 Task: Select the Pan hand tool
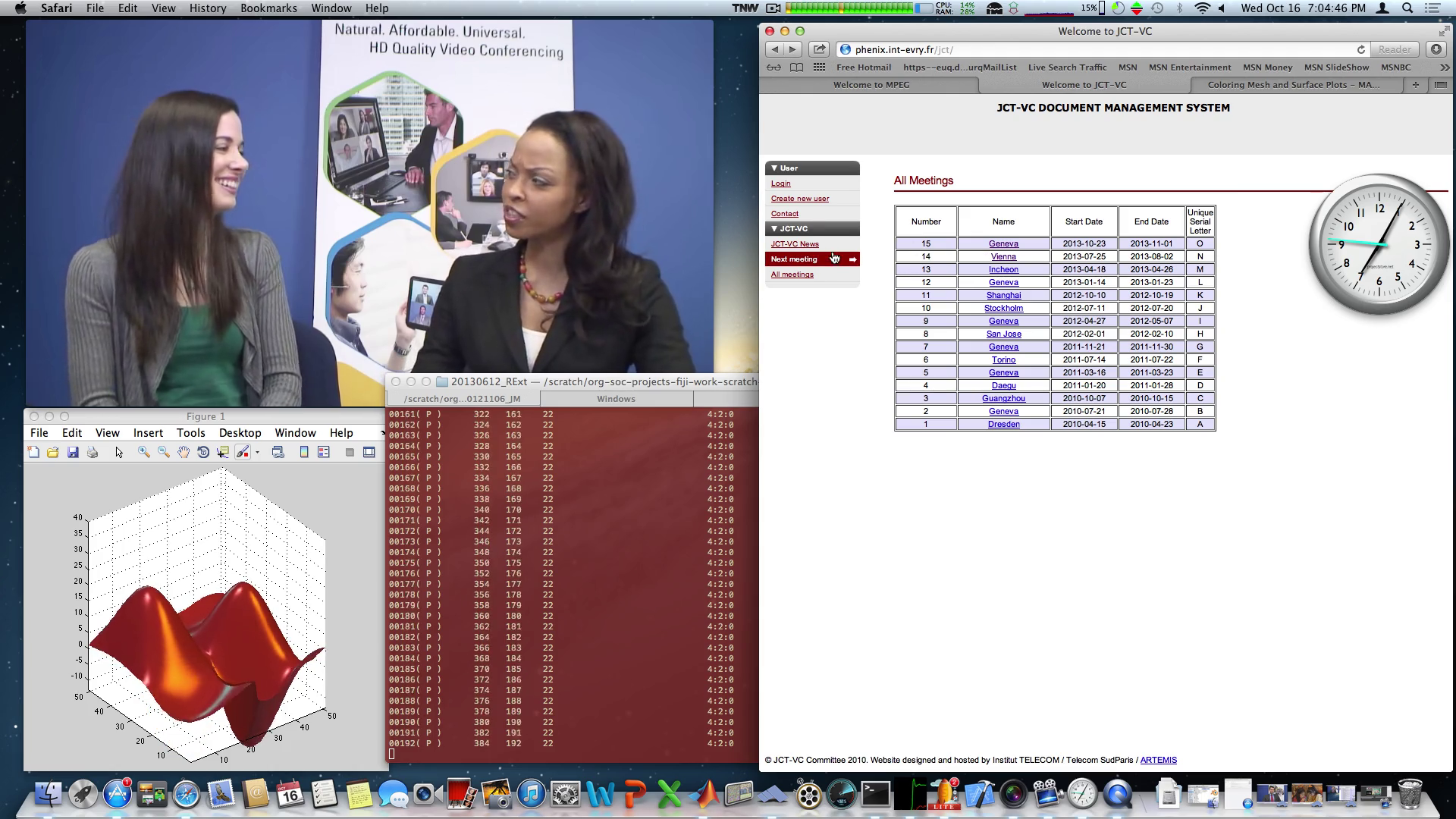coord(183,453)
